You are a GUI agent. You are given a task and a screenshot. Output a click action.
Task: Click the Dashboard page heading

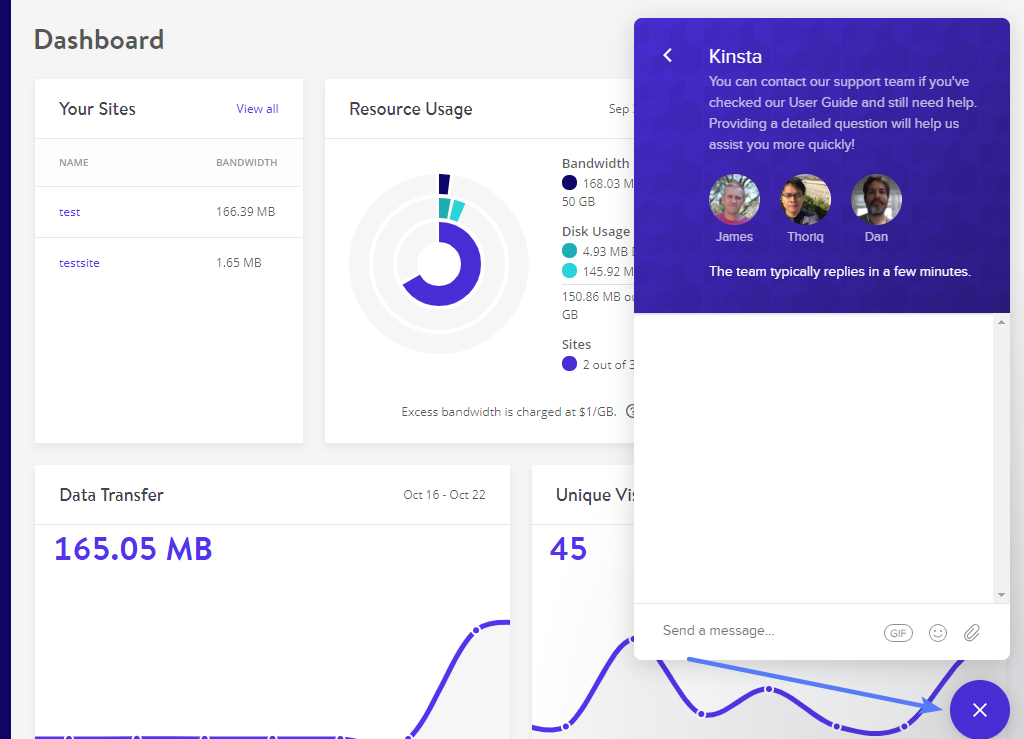coord(99,40)
